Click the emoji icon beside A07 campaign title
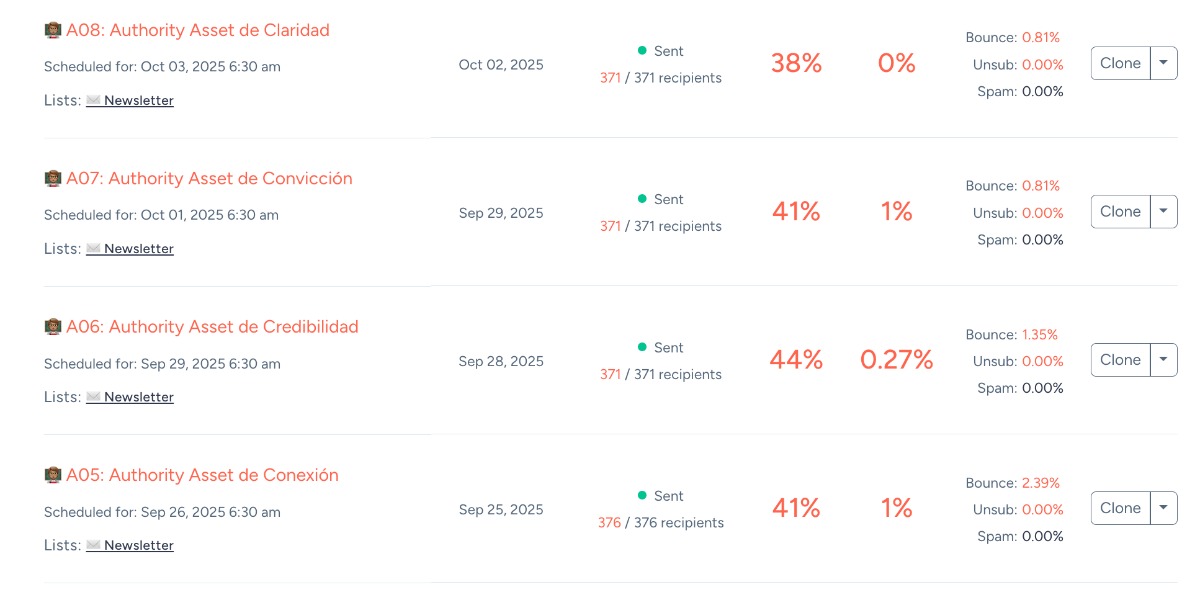1200x590 pixels. [53, 178]
